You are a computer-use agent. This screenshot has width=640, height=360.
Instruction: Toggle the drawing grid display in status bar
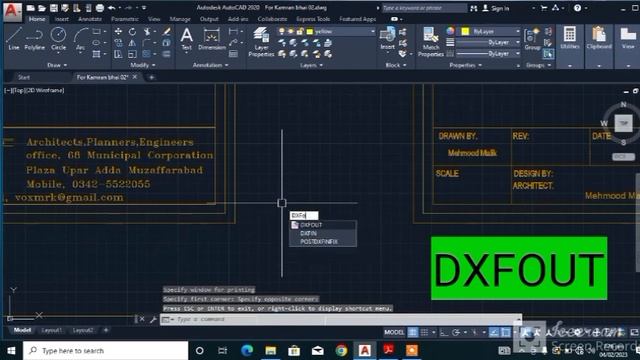413,332
